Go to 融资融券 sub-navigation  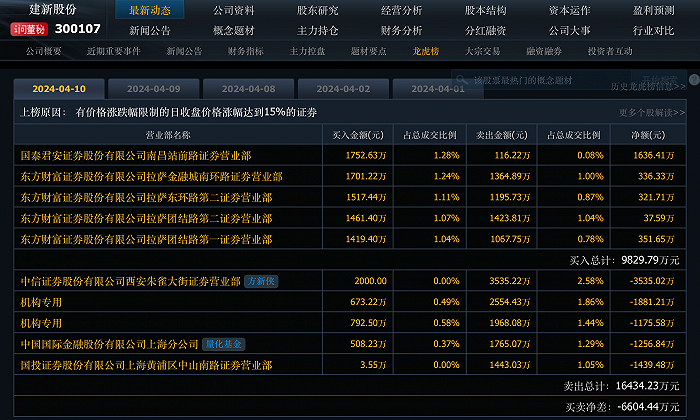pos(544,51)
